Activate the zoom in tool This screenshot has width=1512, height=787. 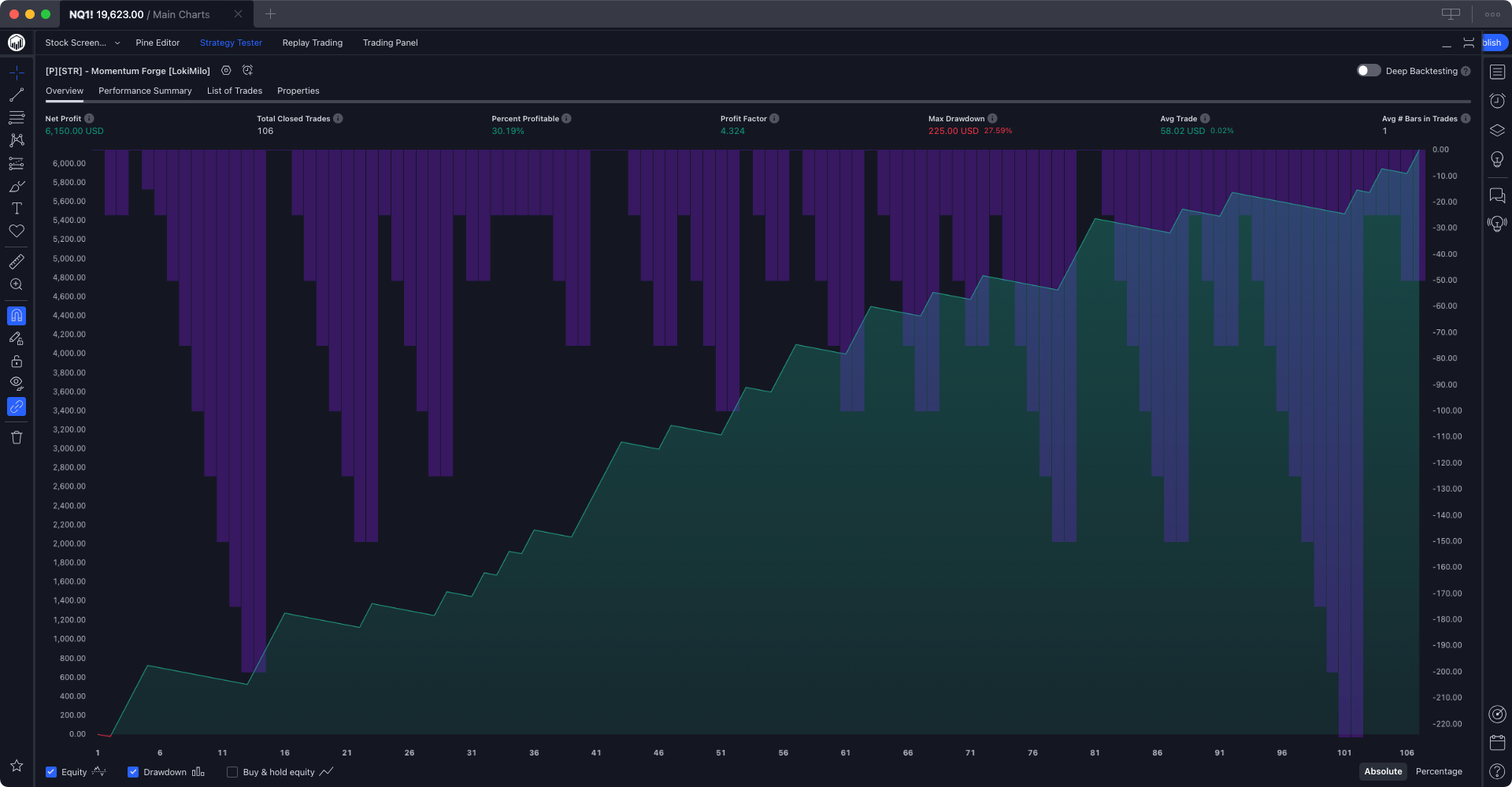pyautogui.click(x=17, y=284)
